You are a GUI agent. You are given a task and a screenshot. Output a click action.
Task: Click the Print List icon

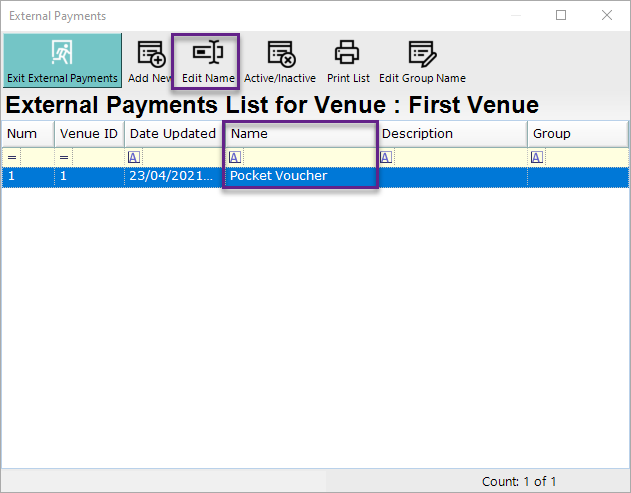point(347,53)
